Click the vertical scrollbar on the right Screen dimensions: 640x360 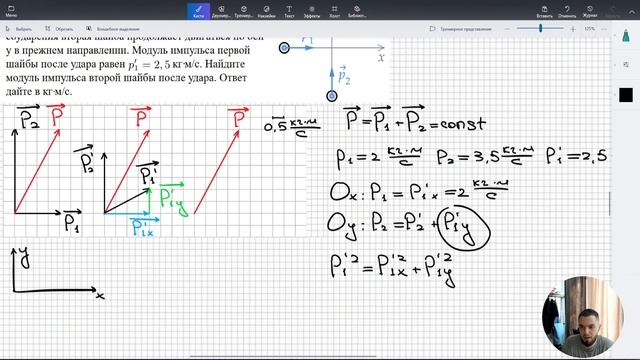610,203
